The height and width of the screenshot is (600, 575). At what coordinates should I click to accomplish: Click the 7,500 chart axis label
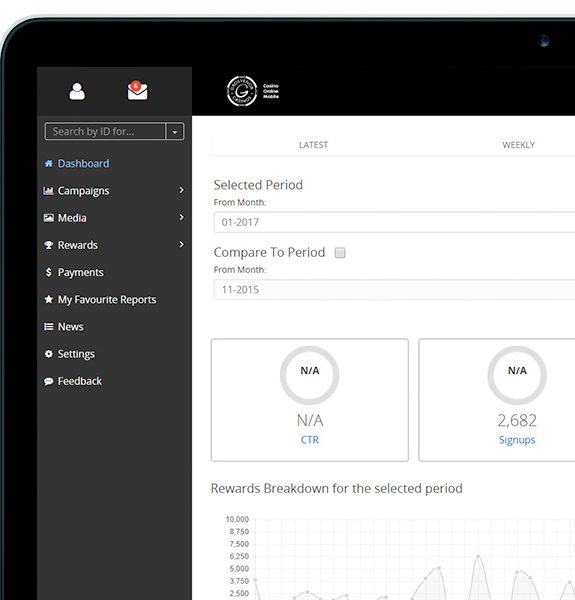coord(239,544)
